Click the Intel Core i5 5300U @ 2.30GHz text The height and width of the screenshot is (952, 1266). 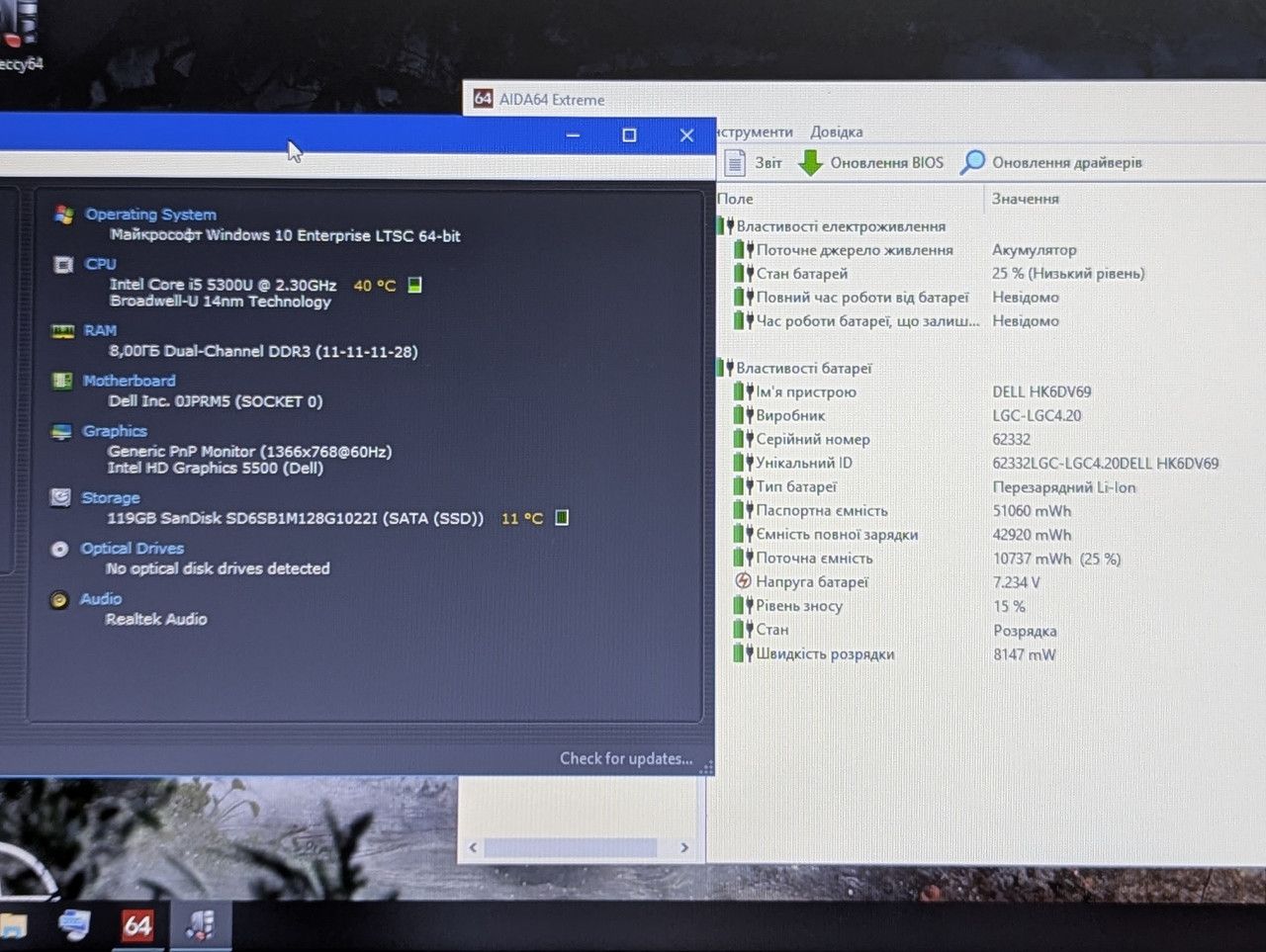coord(223,285)
